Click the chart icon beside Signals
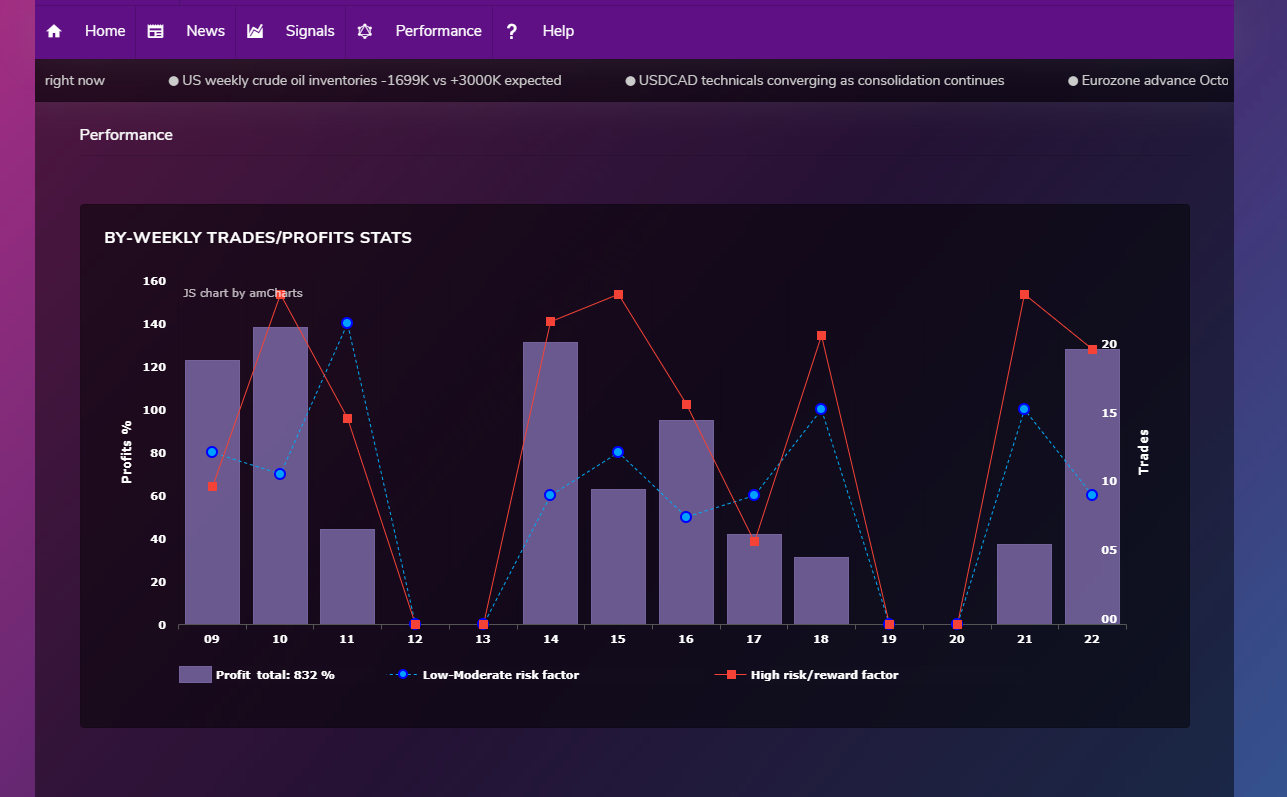 click(255, 31)
